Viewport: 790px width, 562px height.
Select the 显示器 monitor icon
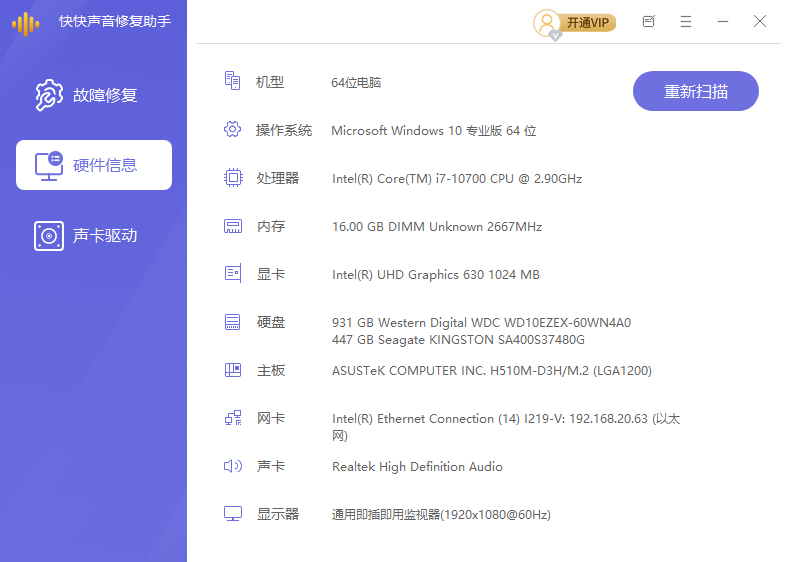[x=233, y=514]
